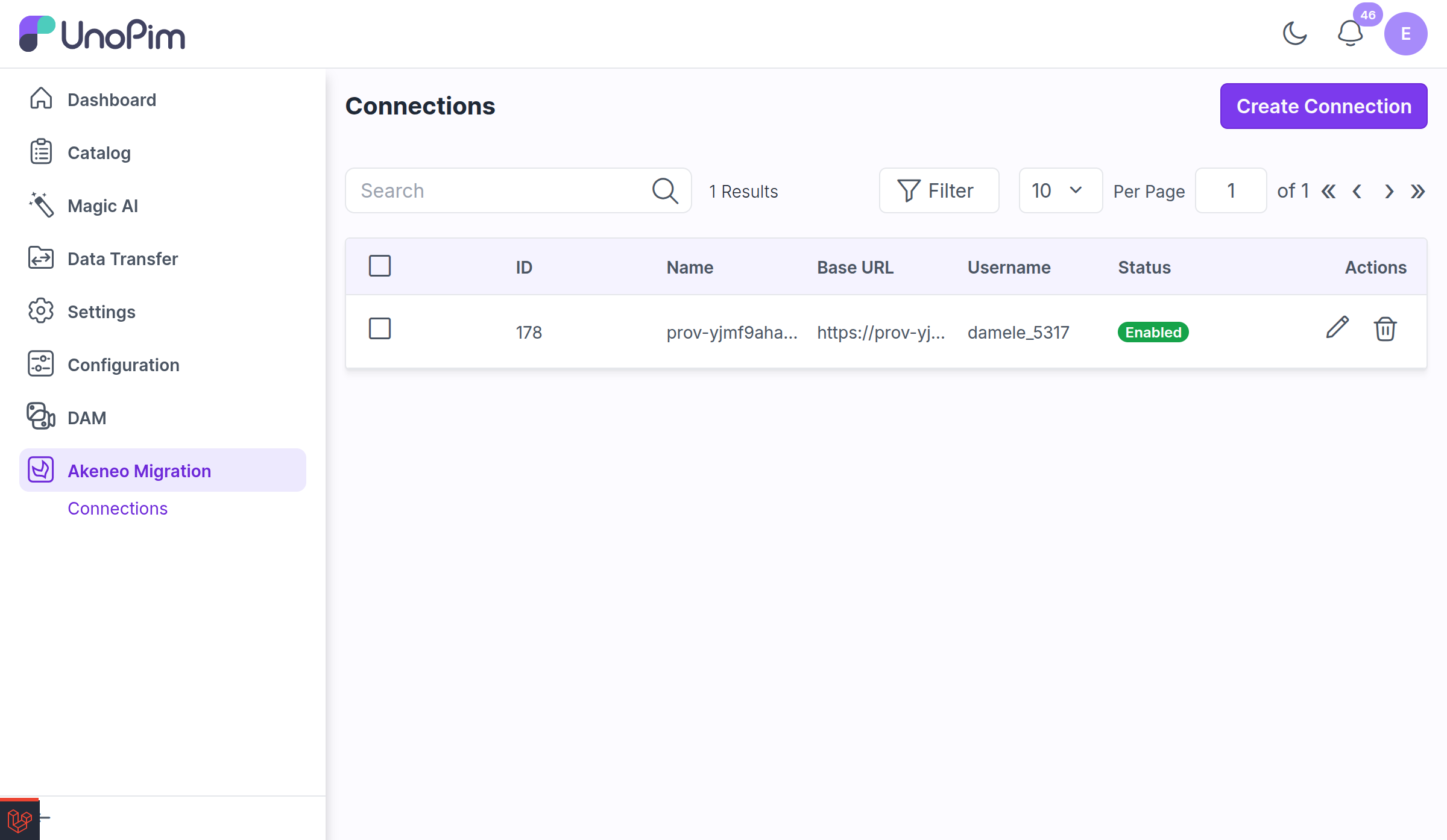This screenshot has height=840, width=1447.
Task: Toggle select-all checkbox in table header
Action: click(380, 266)
